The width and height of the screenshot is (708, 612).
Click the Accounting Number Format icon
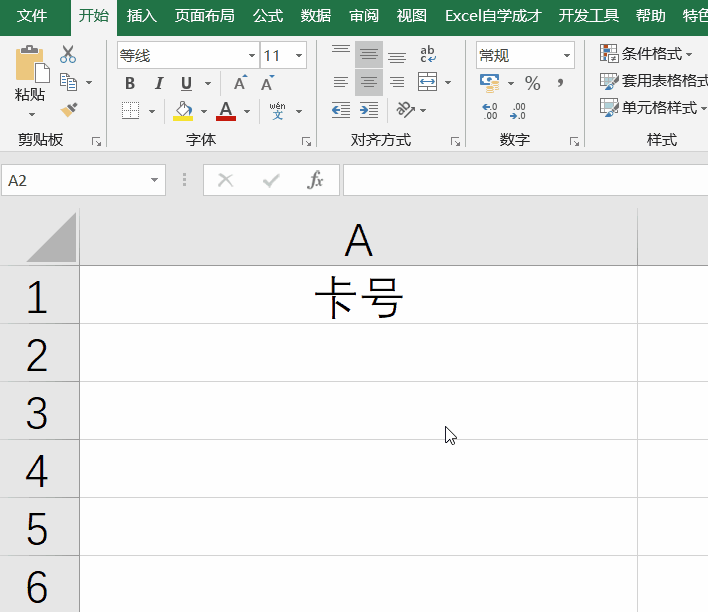click(489, 83)
